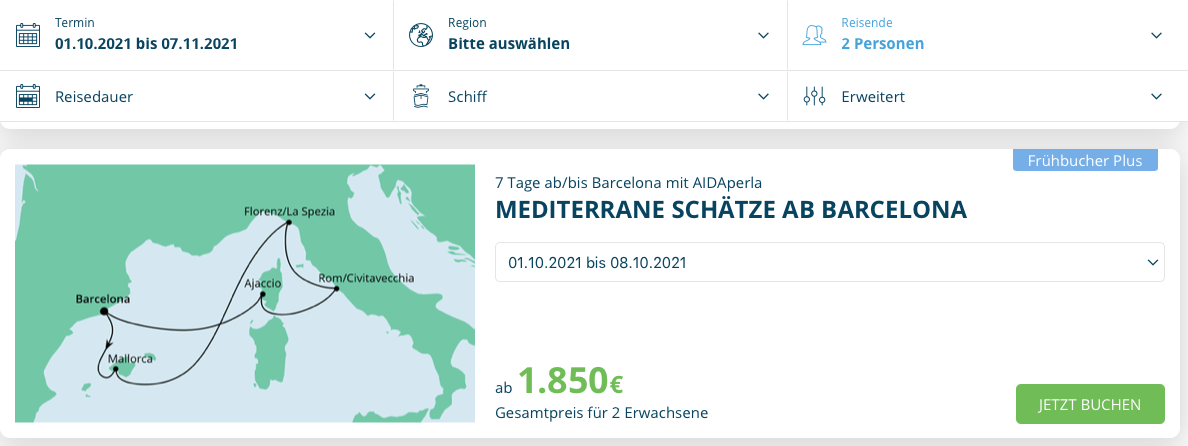Click the Reisedauer calendar icon
The height and width of the screenshot is (446, 1188).
[x=28, y=97]
